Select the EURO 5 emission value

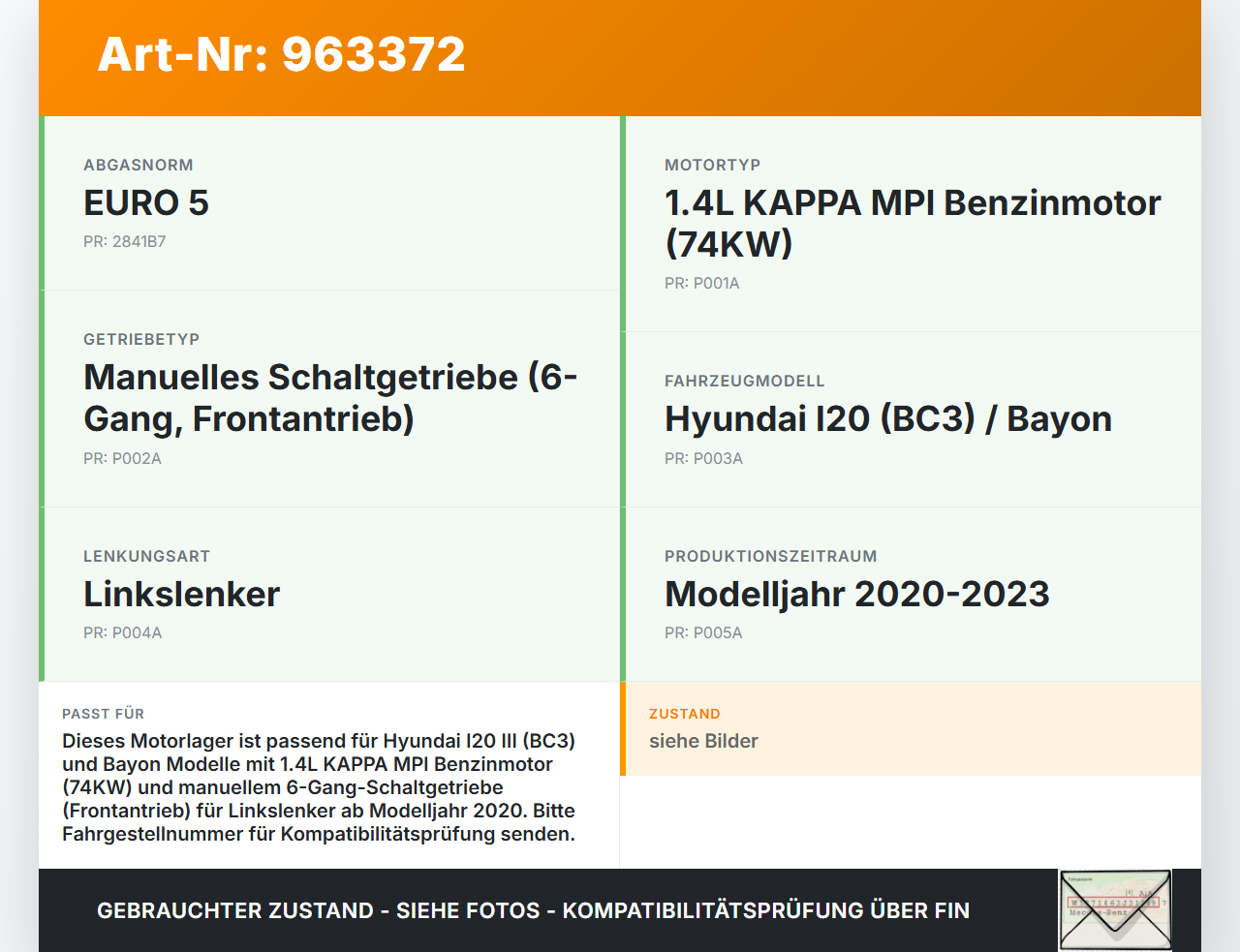pos(145,204)
